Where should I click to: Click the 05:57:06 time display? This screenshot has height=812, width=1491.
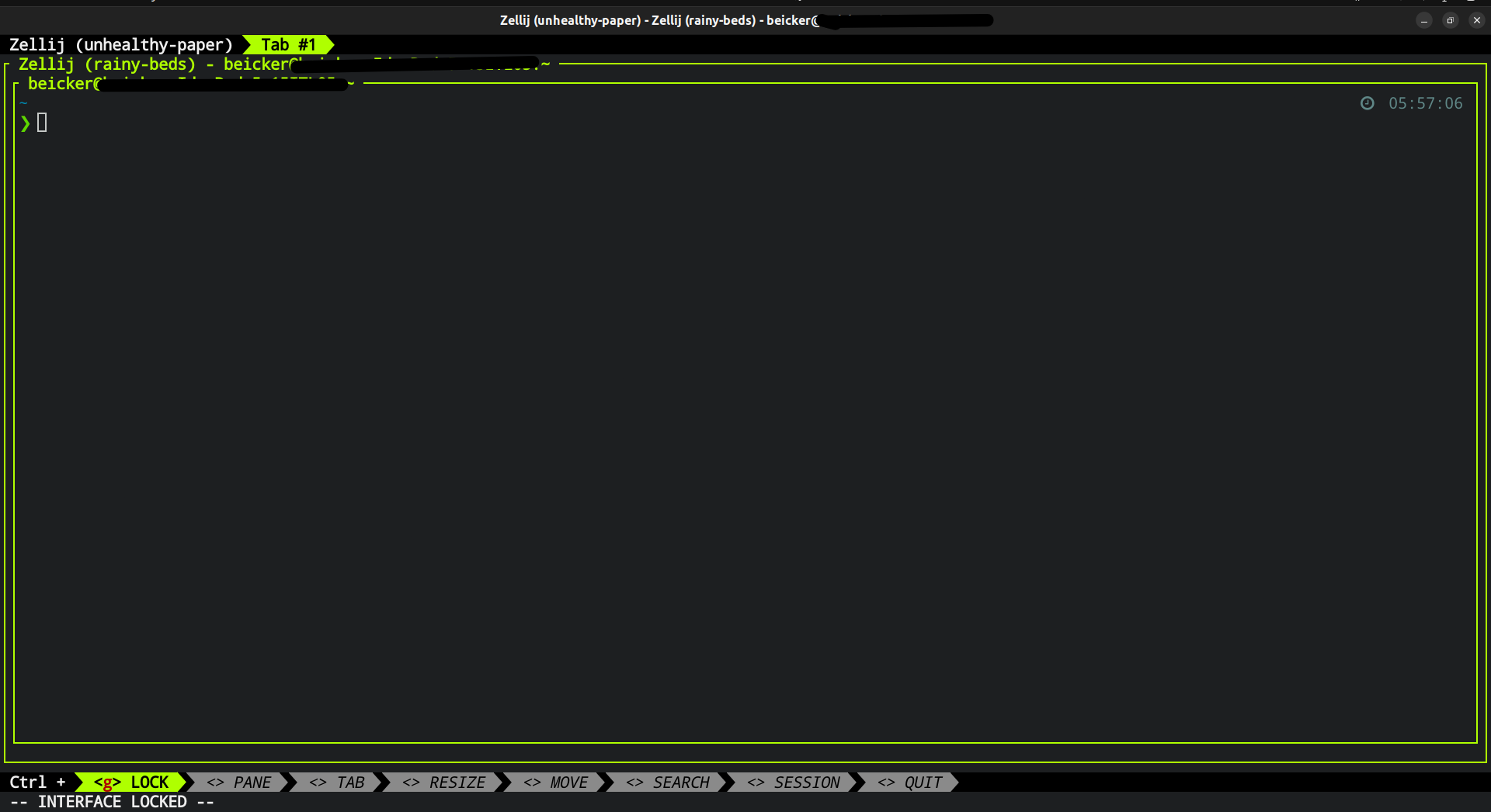click(x=1426, y=103)
